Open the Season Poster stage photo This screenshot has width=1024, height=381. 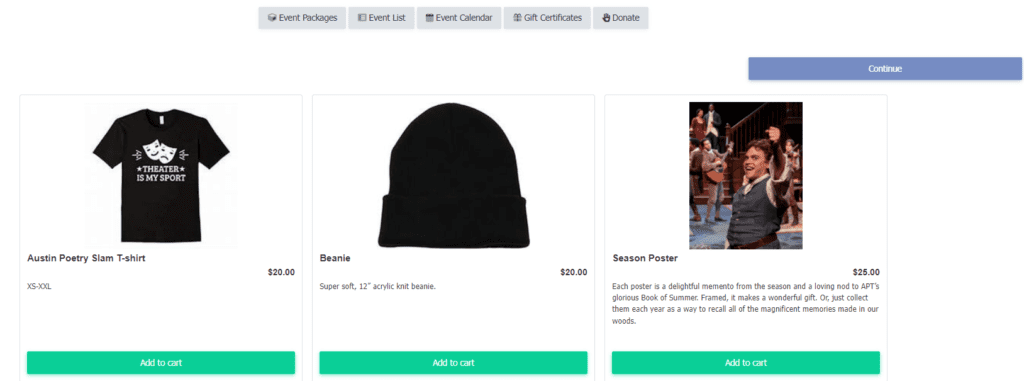click(x=746, y=175)
